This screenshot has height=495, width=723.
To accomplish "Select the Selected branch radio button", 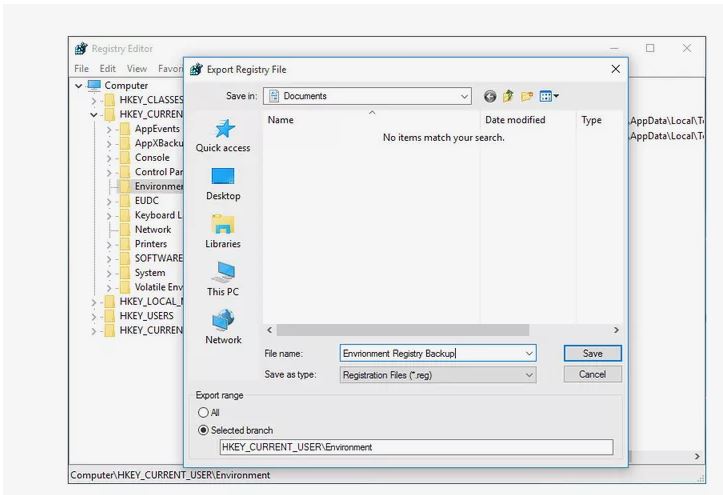I will coord(203,430).
